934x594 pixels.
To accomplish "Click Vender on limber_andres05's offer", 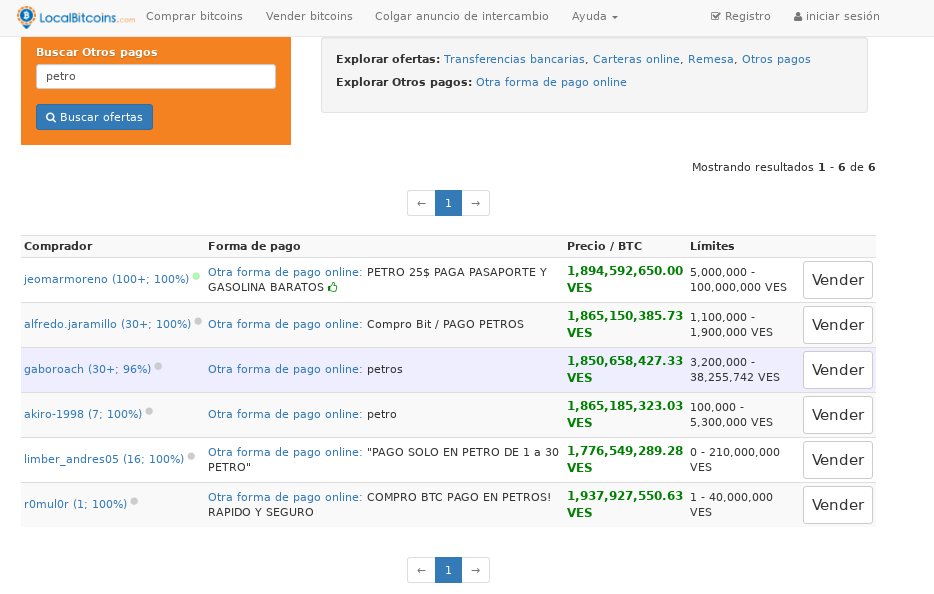I will pos(838,460).
